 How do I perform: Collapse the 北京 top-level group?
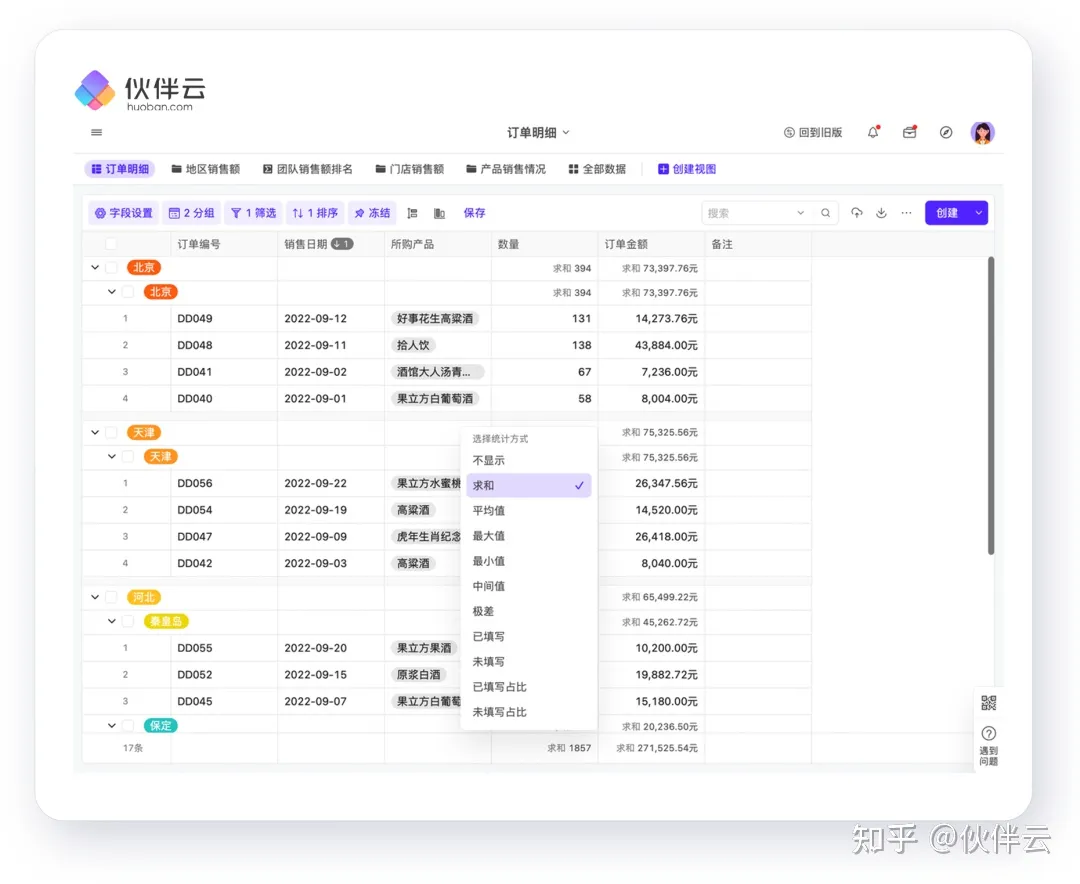coord(95,267)
